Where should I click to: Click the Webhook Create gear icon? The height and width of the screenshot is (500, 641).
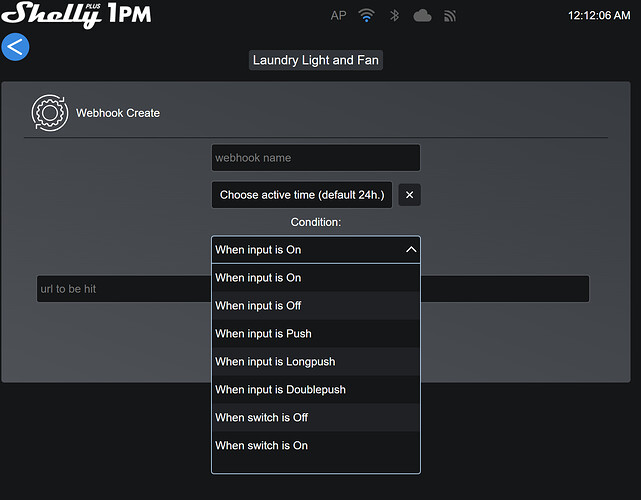[x=48, y=112]
